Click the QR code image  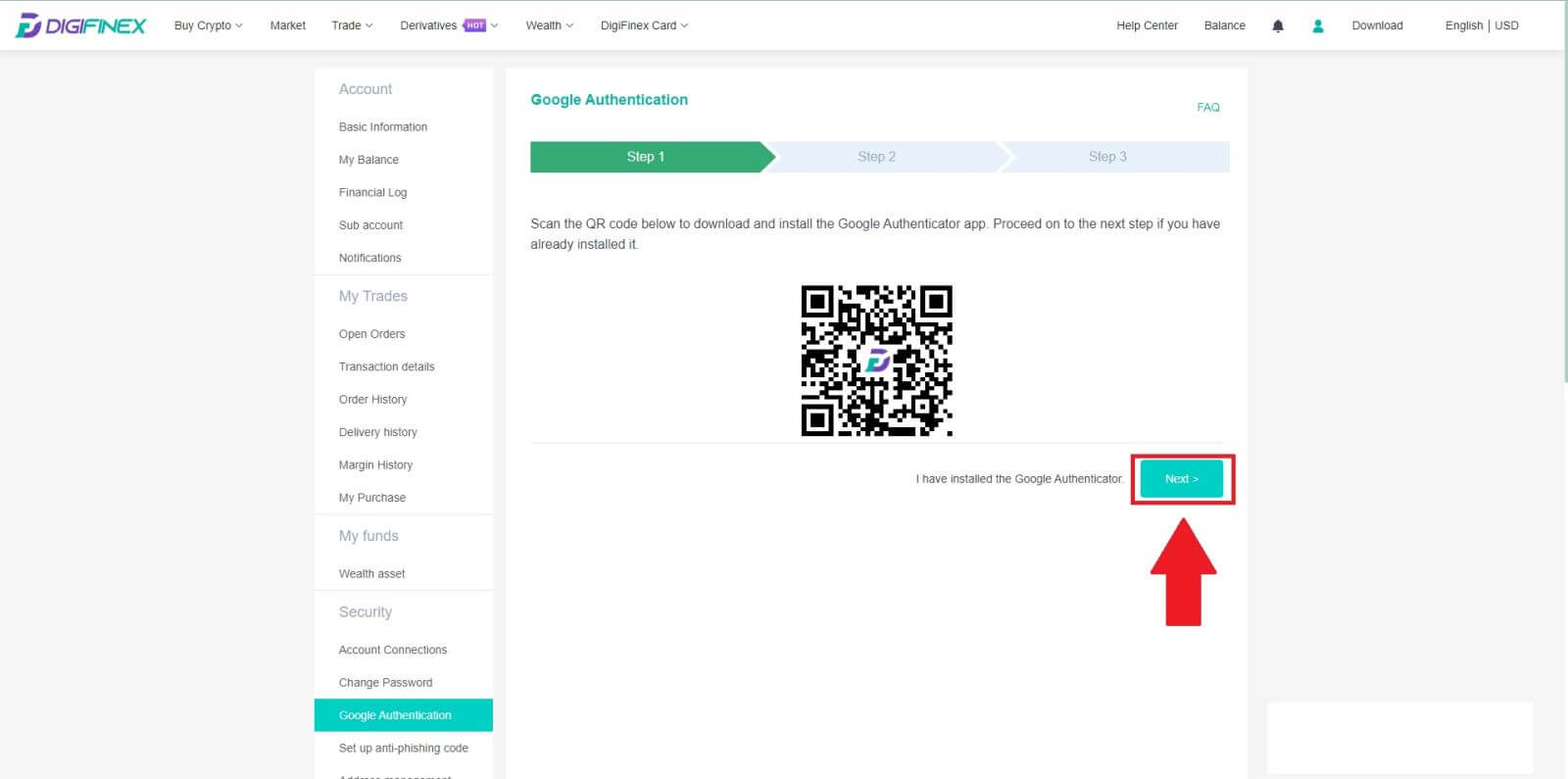click(876, 361)
